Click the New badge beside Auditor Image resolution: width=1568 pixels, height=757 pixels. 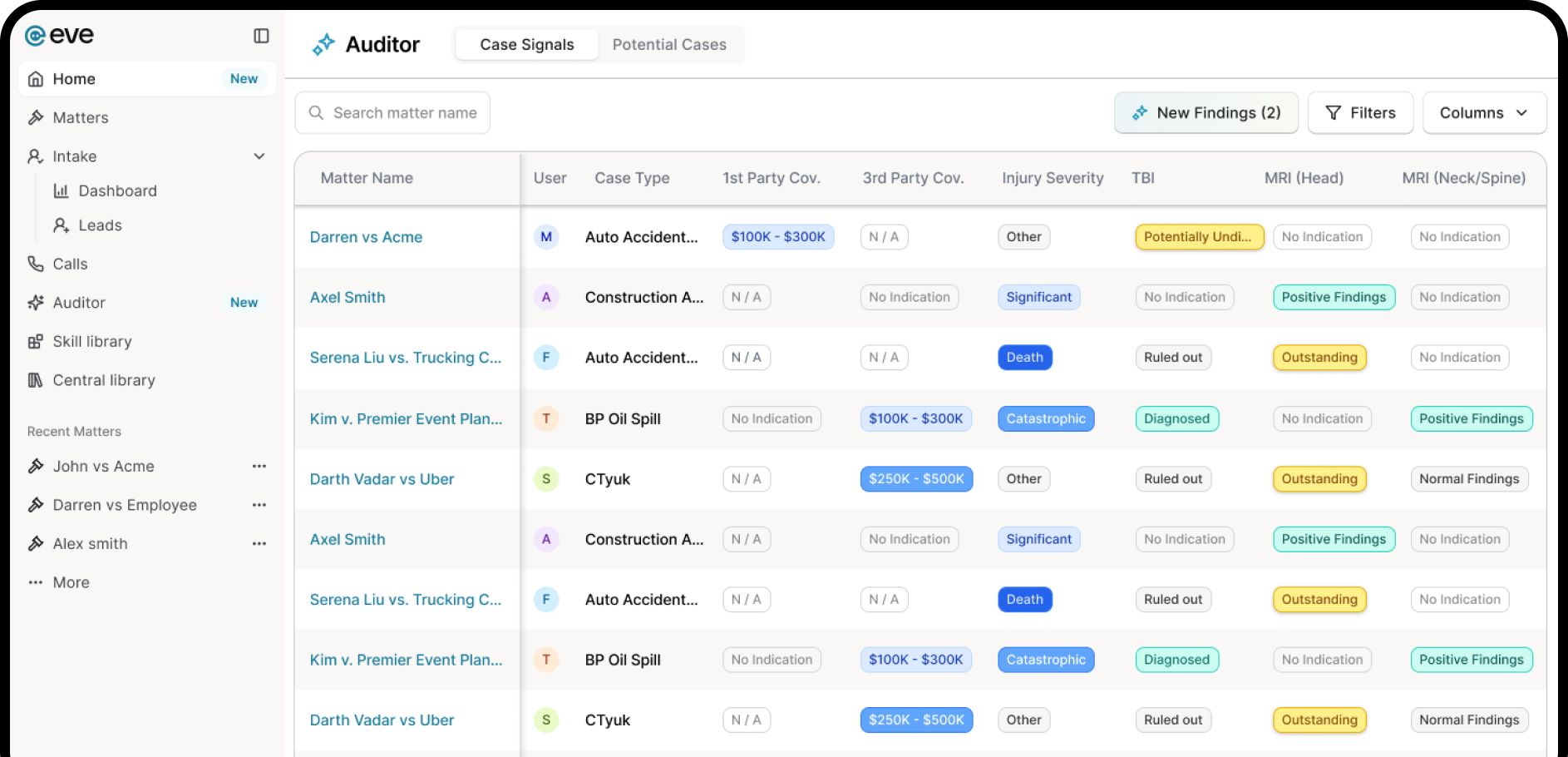point(244,303)
